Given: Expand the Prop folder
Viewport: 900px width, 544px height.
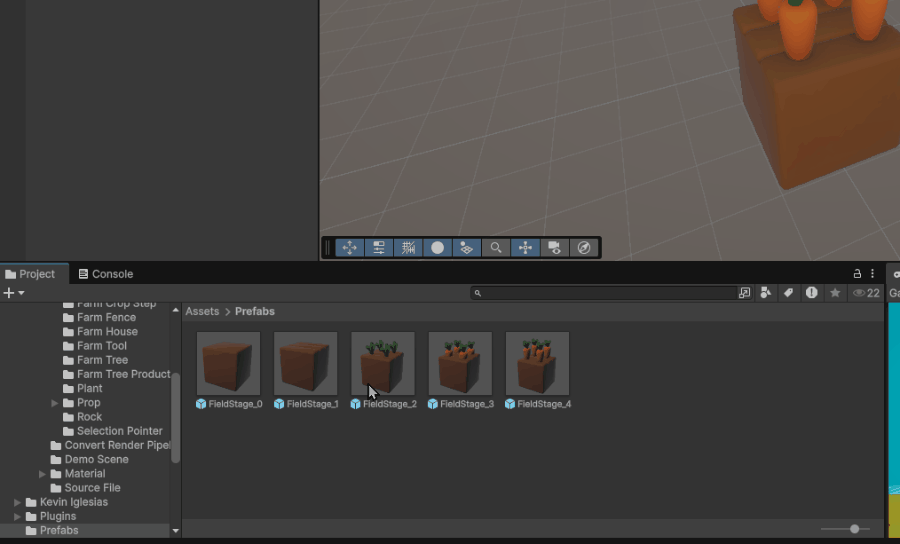Looking at the screenshot, I should point(55,403).
